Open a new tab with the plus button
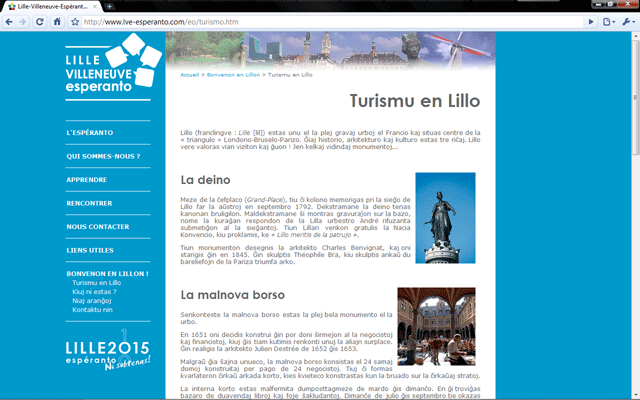The height and width of the screenshot is (400, 640). coord(109,7)
